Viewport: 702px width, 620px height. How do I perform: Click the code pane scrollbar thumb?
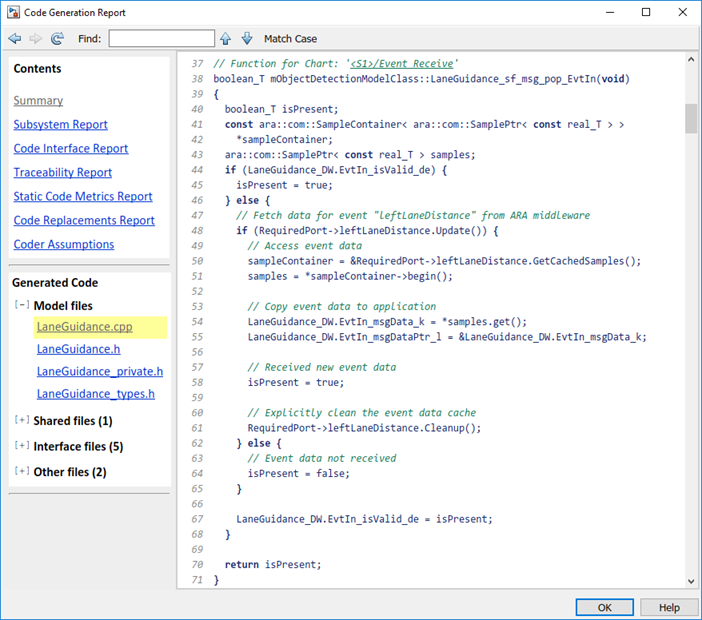(691, 119)
